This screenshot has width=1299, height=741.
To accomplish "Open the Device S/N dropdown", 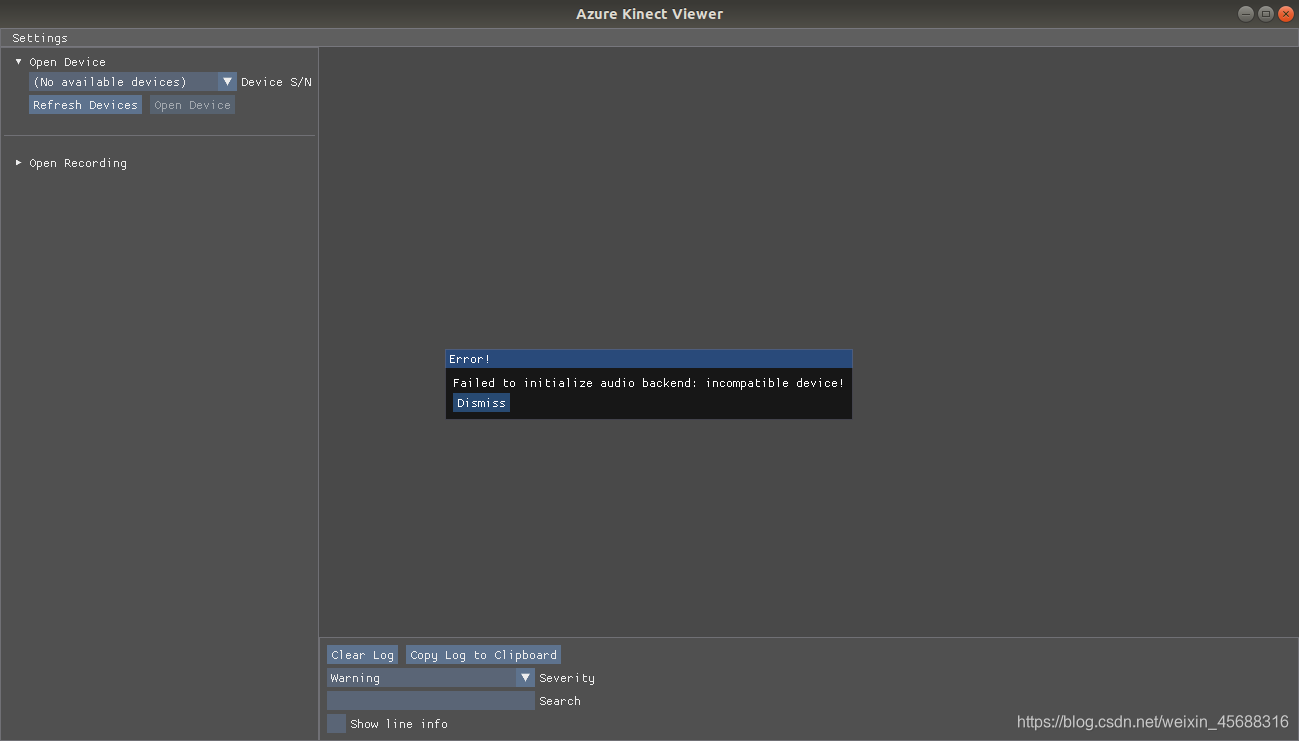I will [133, 82].
